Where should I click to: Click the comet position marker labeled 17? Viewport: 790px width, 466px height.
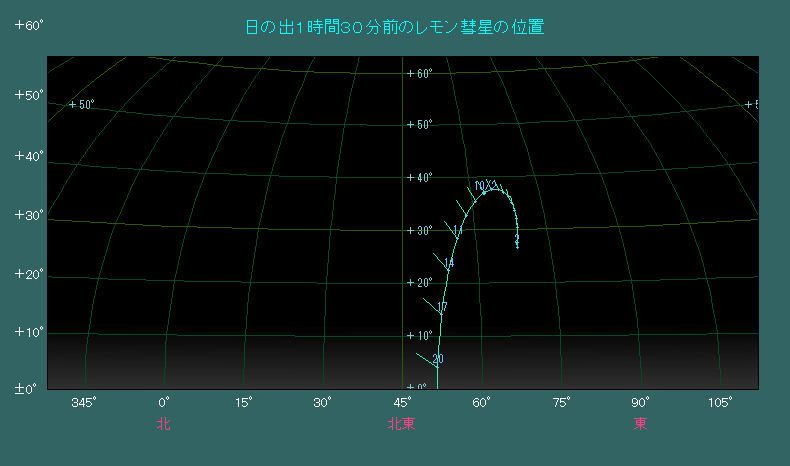(442, 307)
